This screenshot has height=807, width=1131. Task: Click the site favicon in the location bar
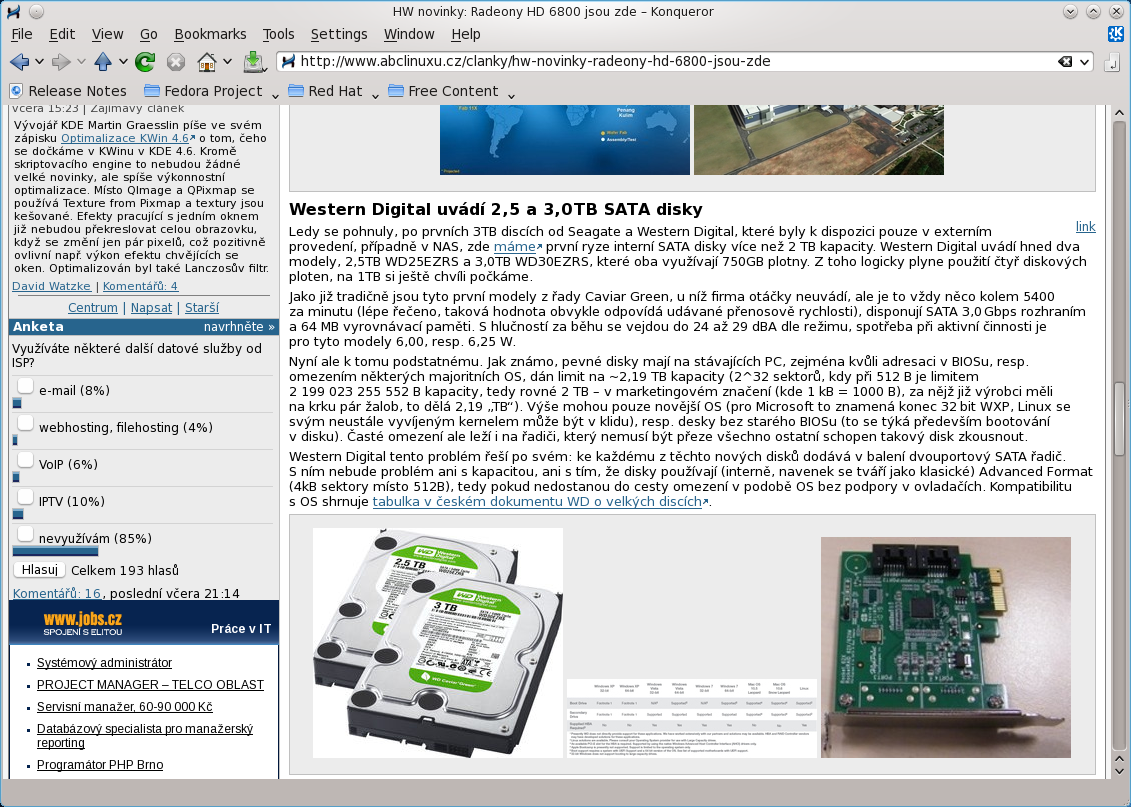(289, 61)
